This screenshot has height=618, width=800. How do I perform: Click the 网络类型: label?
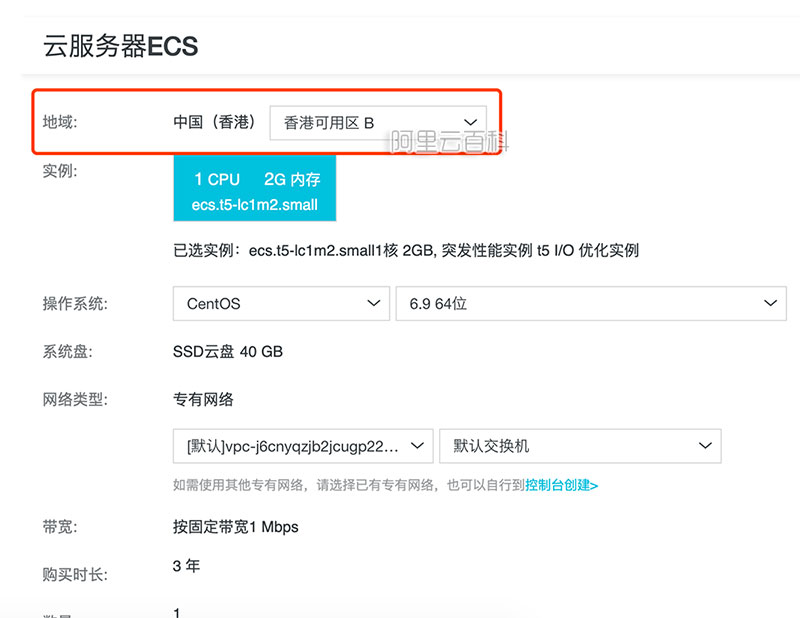75,399
